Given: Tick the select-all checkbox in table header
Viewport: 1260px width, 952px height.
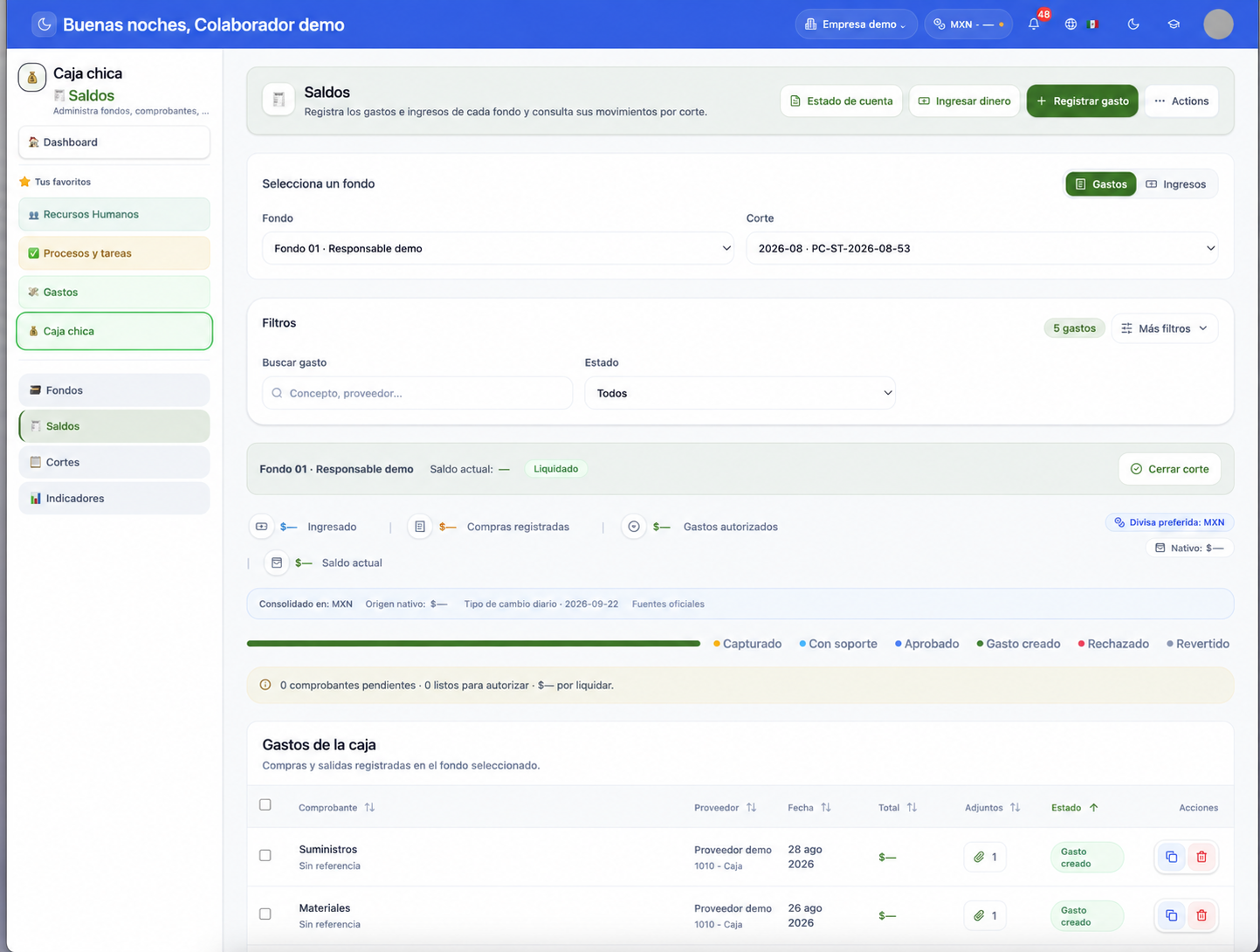Looking at the screenshot, I should pyautogui.click(x=265, y=804).
